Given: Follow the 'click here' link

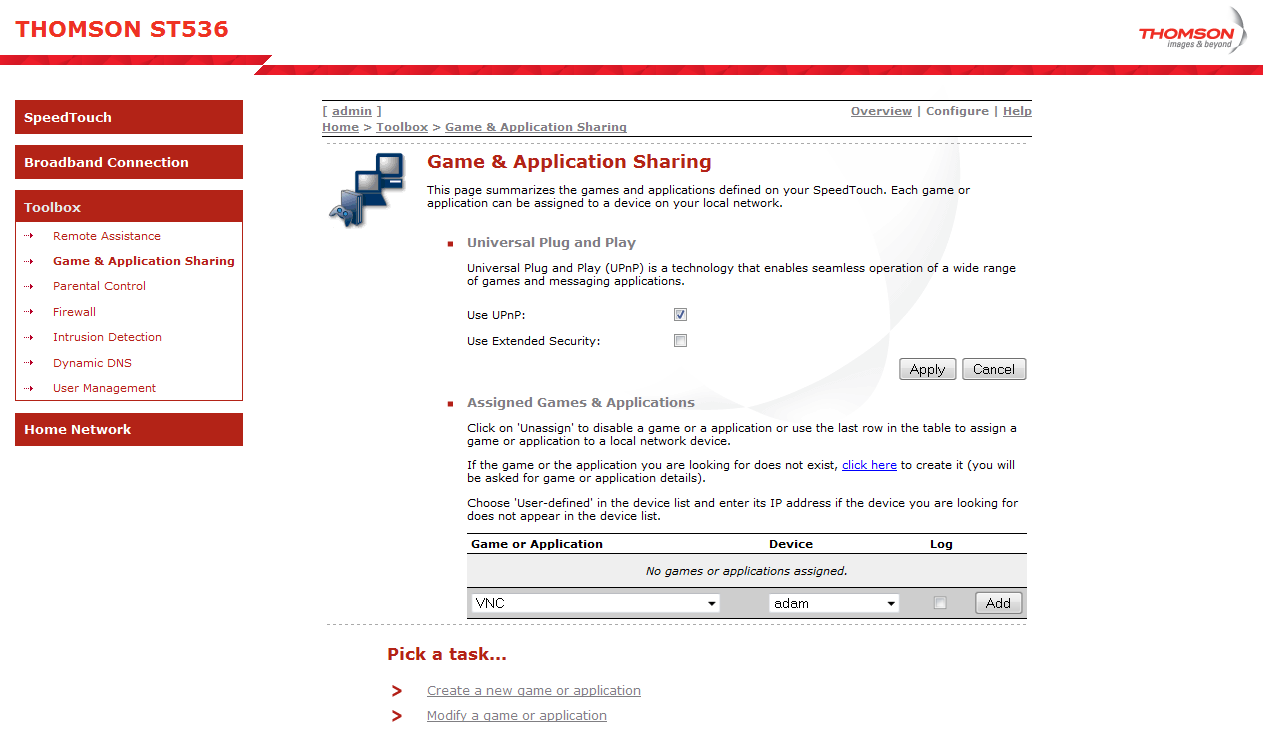Looking at the screenshot, I should [x=869, y=465].
